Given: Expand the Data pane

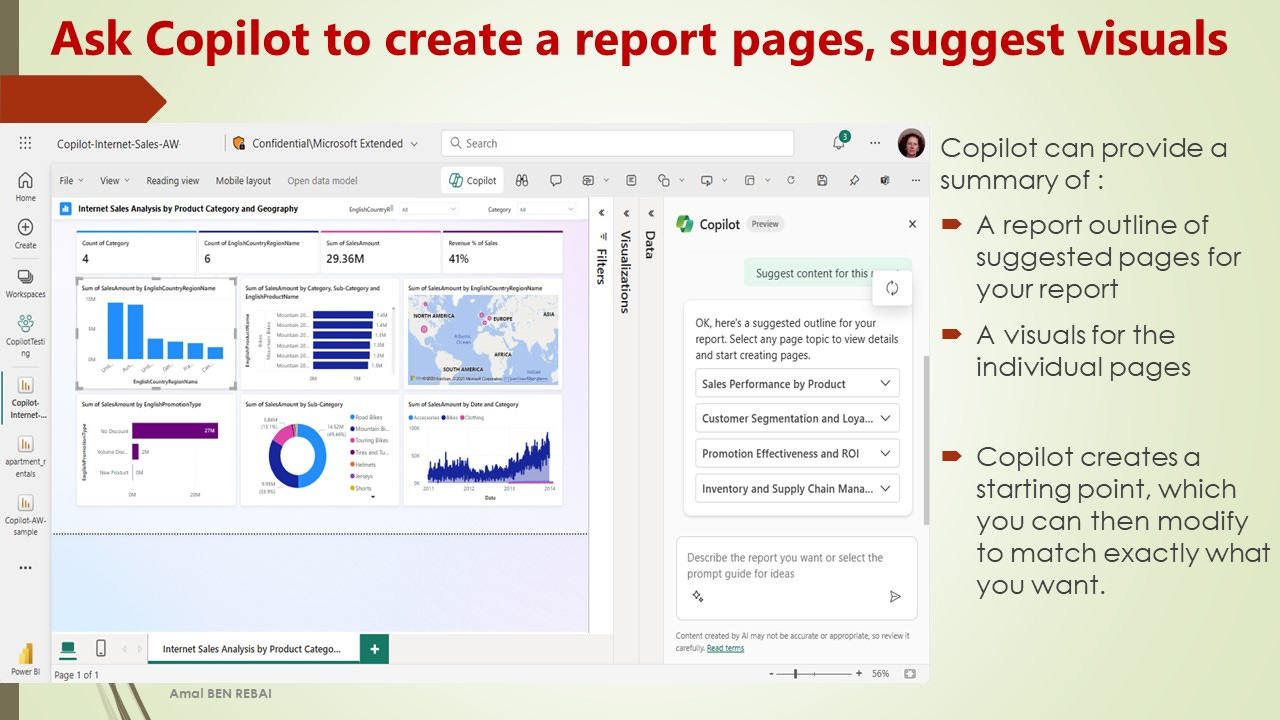Looking at the screenshot, I should point(650,213).
